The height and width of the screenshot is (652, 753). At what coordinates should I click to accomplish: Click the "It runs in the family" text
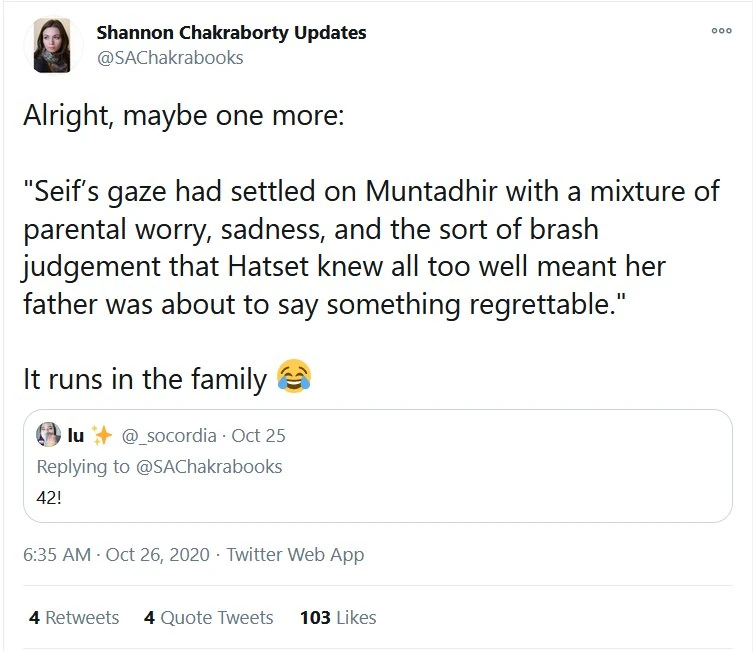(x=144, y=379)
